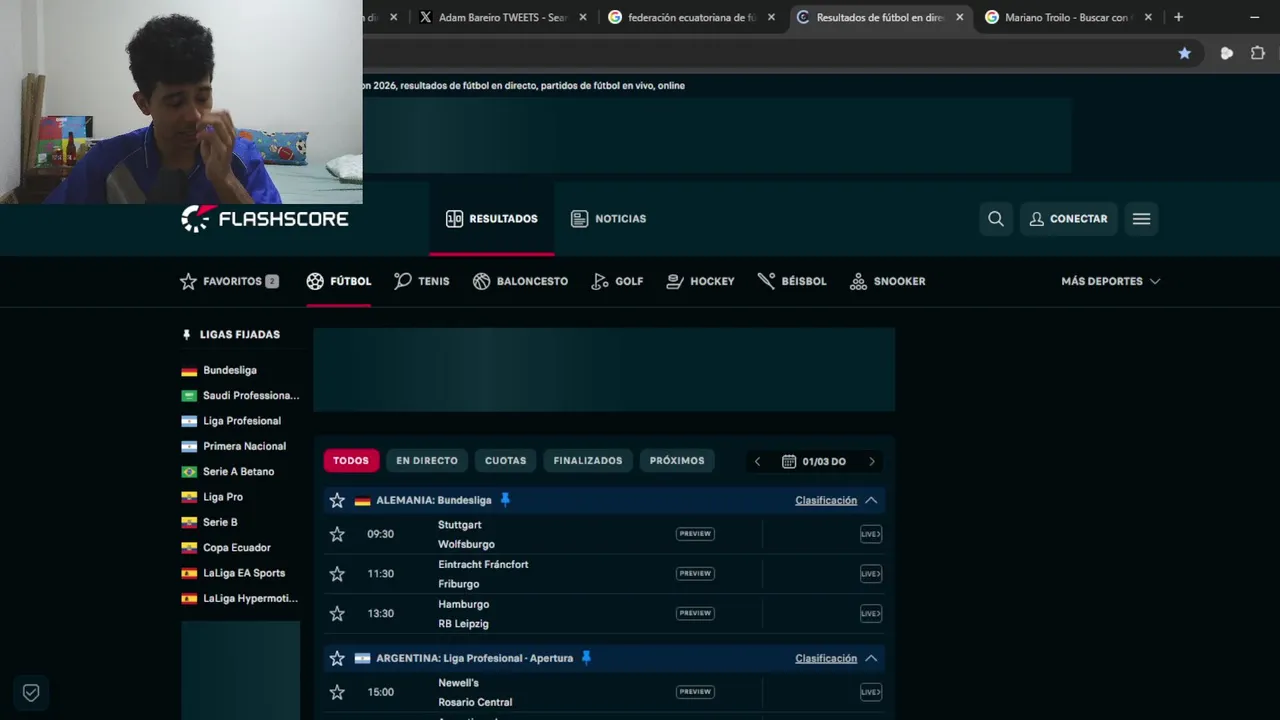
Task: Open Live icon for Hamburgo match
Action: 871,613
